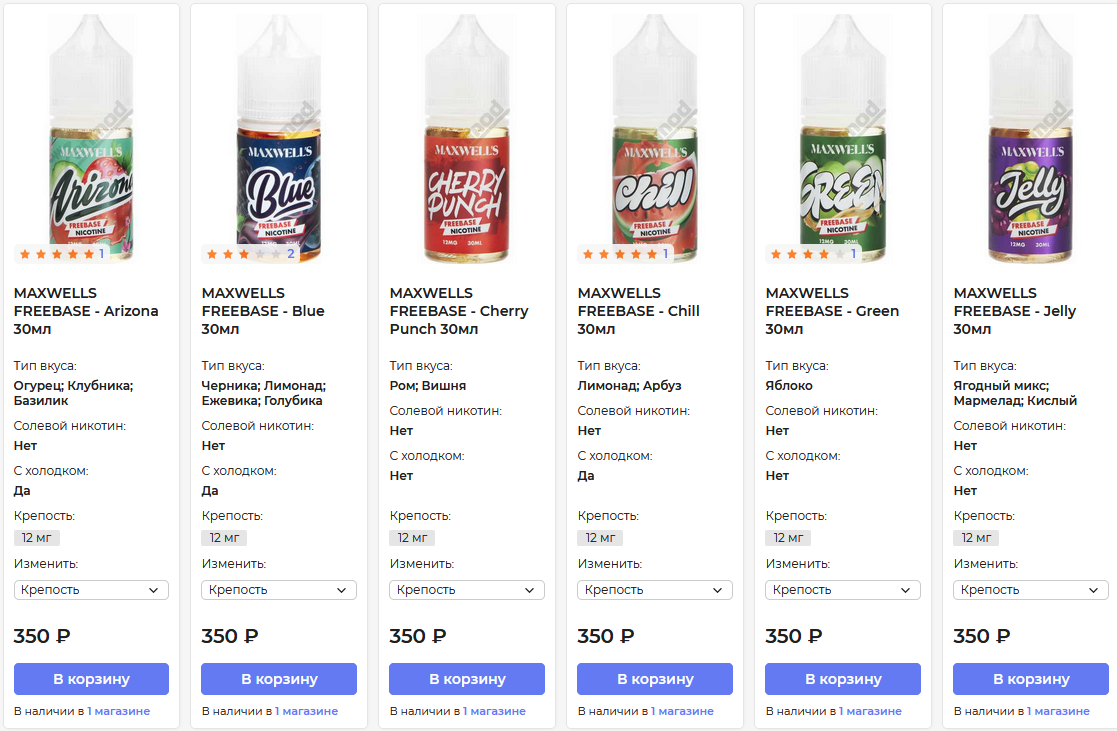This screenshot has width=1117, height=731.
Task: Open the MAXWELLS FREEBASE - Cherry Punch title
Action: click(x=459, y=311)
